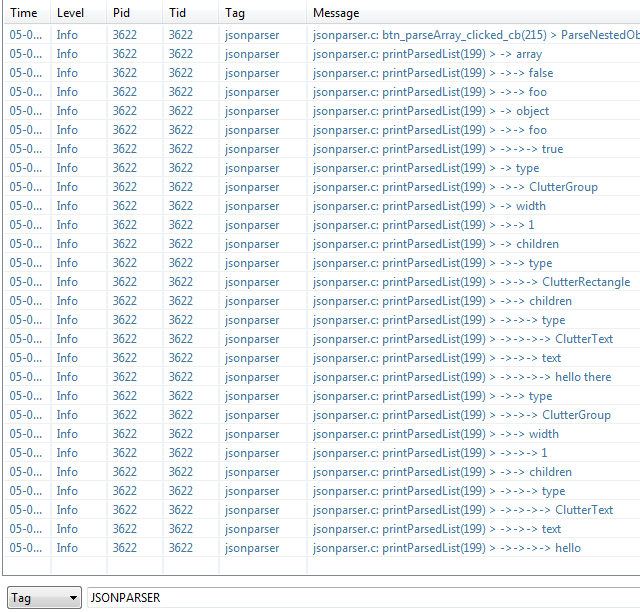
Task: Sort logs by Tag column header
Action: 236,13
